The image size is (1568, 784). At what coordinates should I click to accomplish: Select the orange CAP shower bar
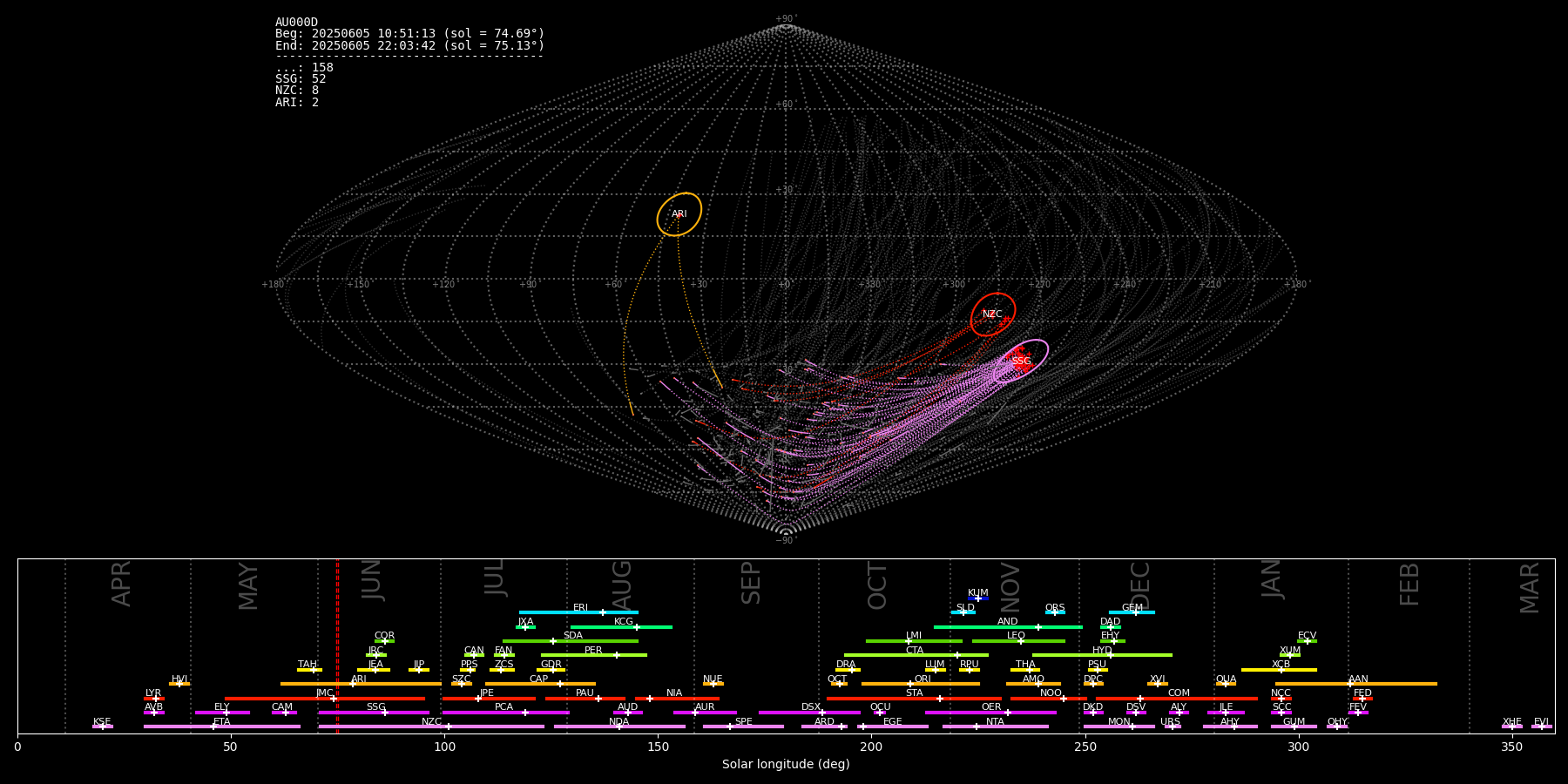[540, 684]
